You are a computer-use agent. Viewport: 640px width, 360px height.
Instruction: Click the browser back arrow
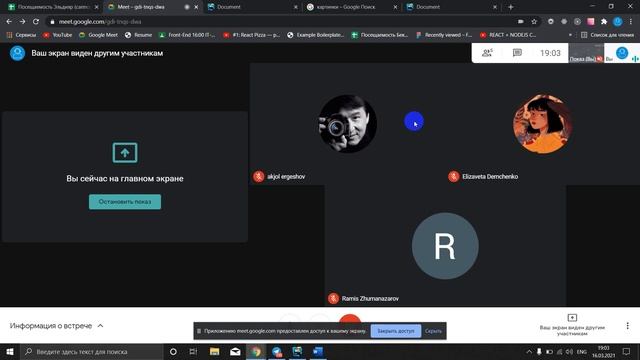pos(9,21)
